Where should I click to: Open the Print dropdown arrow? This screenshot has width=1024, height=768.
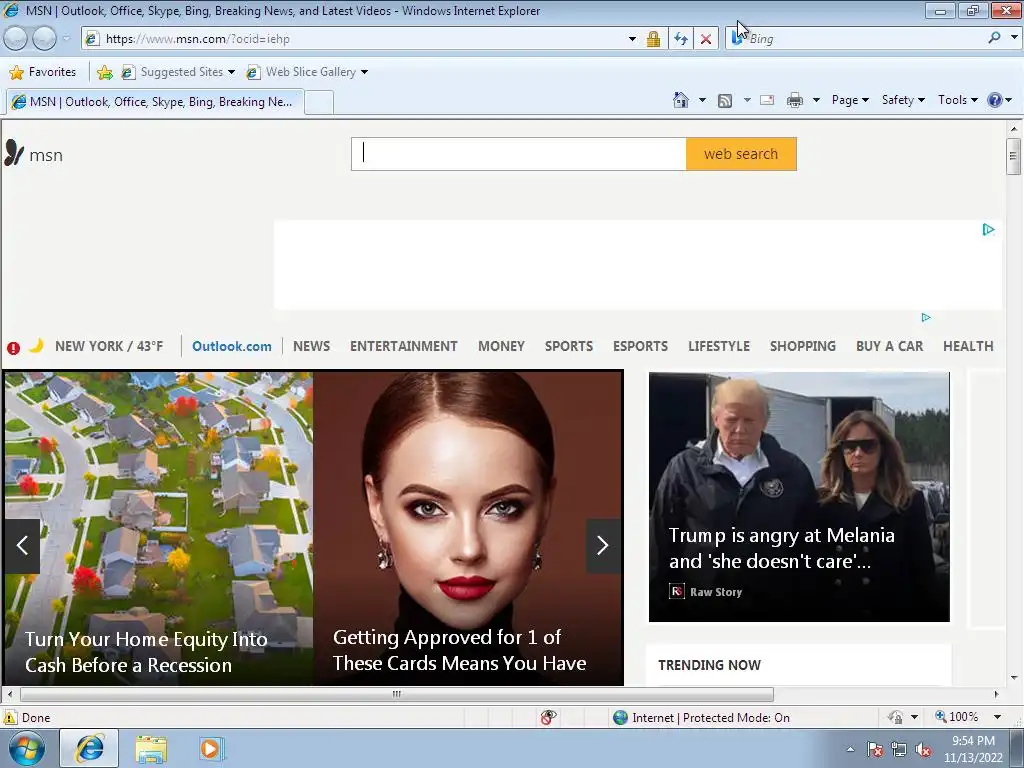(816, 100)
